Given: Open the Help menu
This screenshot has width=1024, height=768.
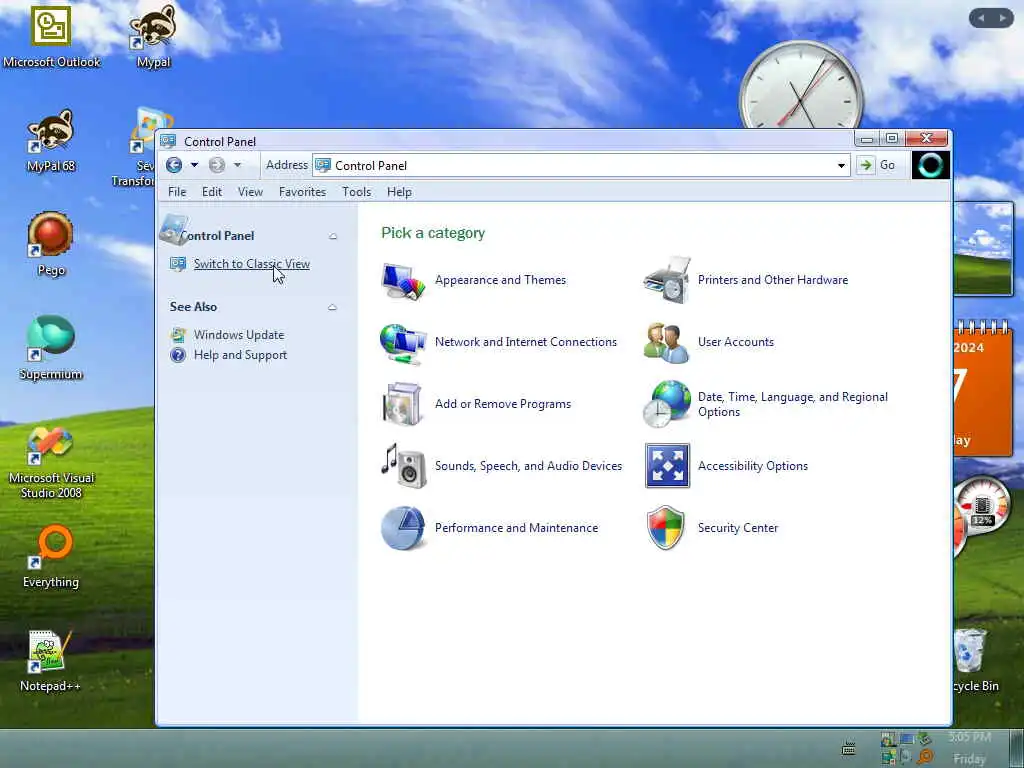Looking at the screenshot, I should (x=399, y=192).
